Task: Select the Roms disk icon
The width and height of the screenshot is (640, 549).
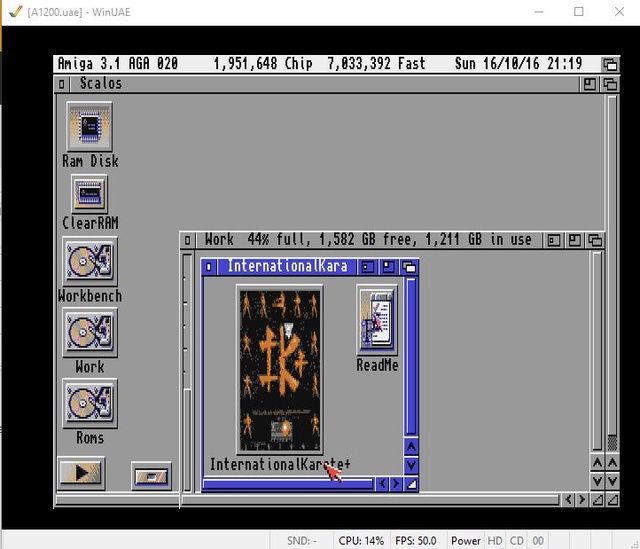Action: click(x=90, y=403)
